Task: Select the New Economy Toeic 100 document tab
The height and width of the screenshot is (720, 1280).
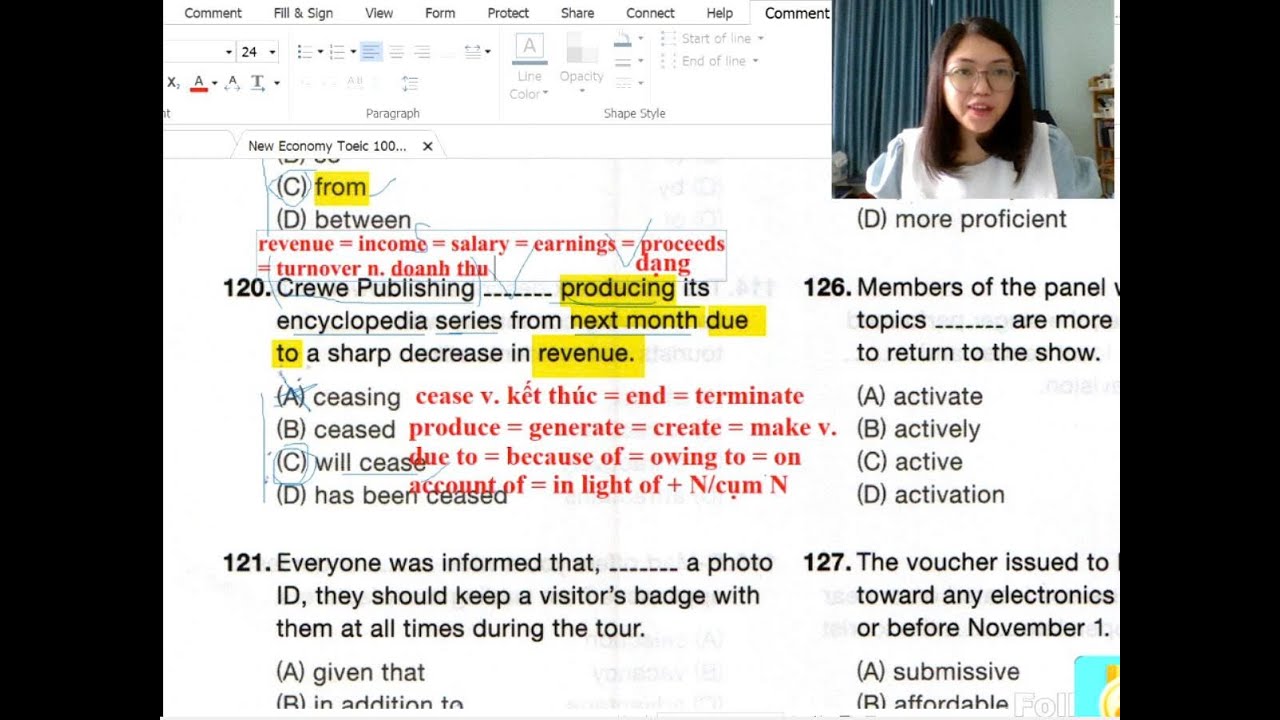Action: coord(337,146)
